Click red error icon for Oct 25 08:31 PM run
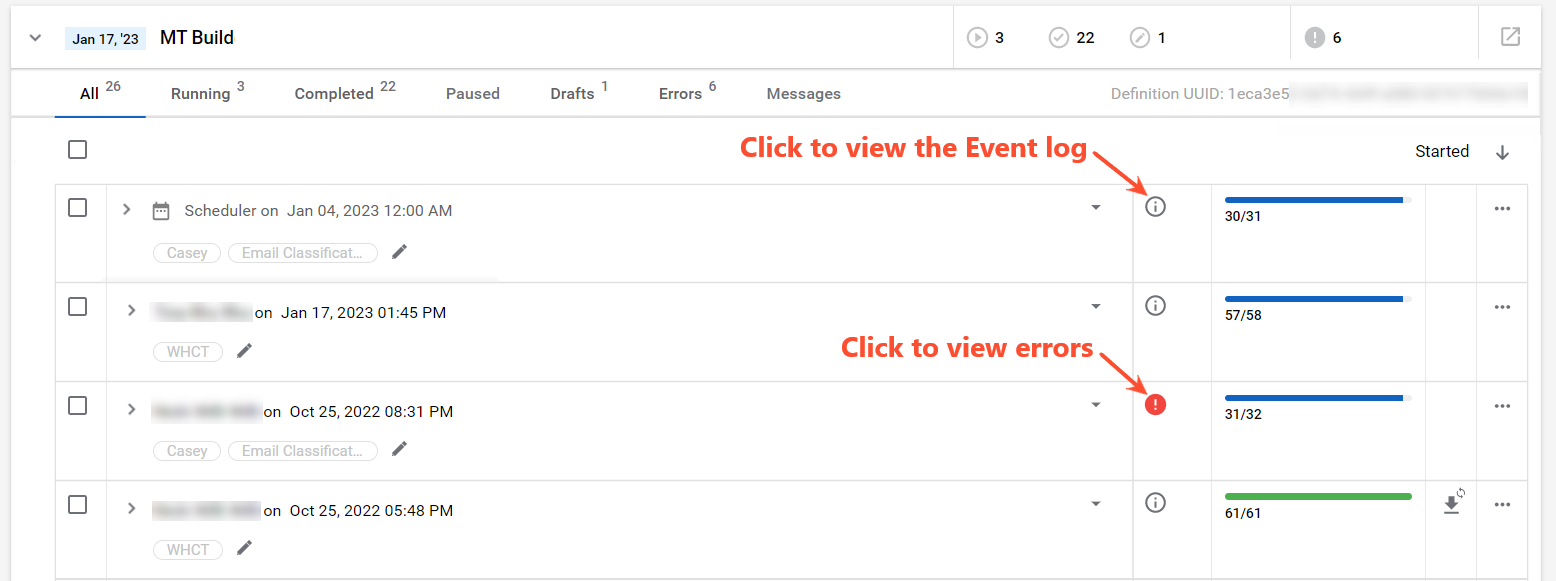The height and width of the screenshot is (581, 1556). click(x=1156, y=405)
